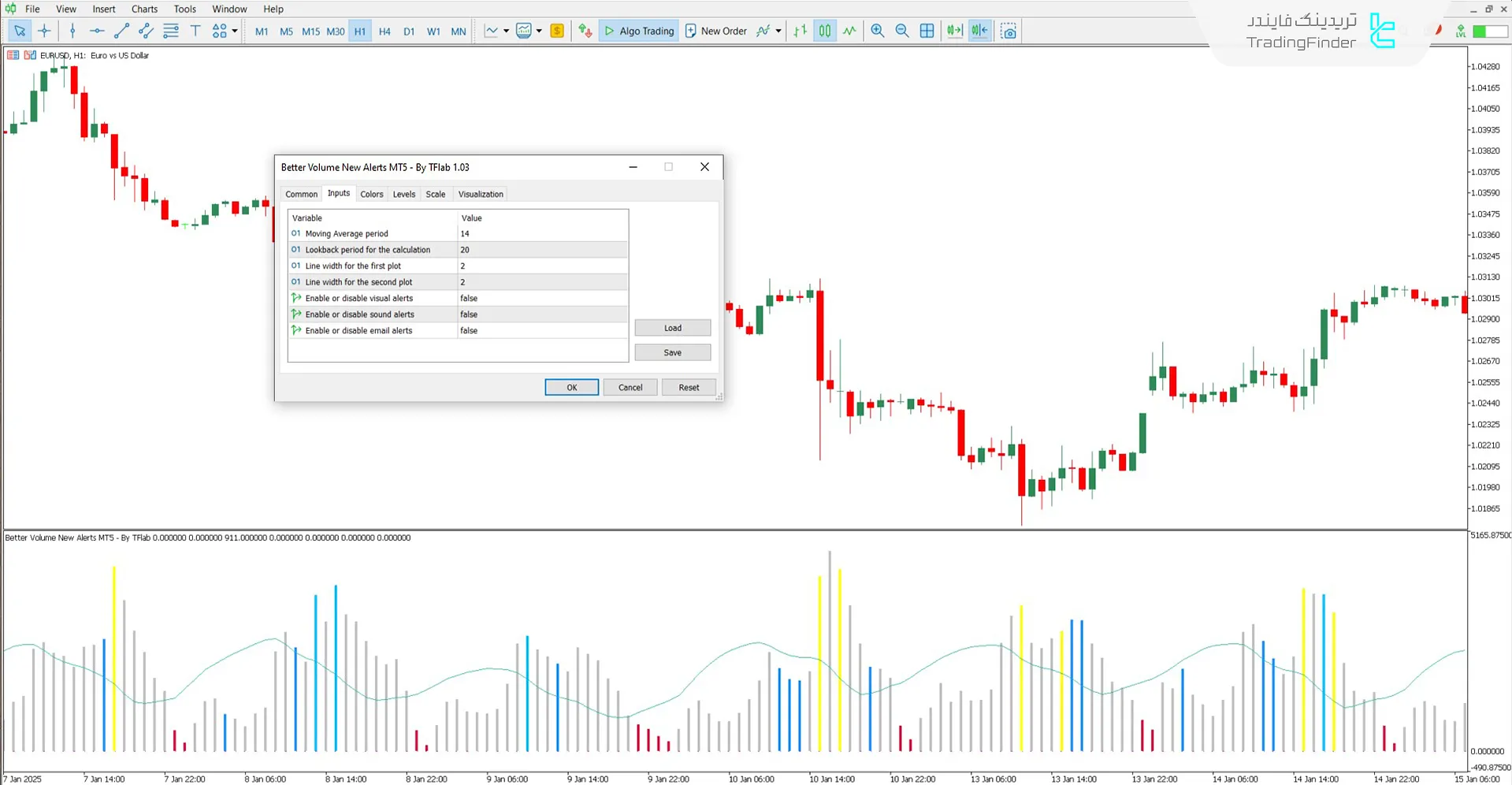The height and width of the screenshot is (785, 1512).
Task: Click the zoom in magnifier icon
Action: click(877, 31)
